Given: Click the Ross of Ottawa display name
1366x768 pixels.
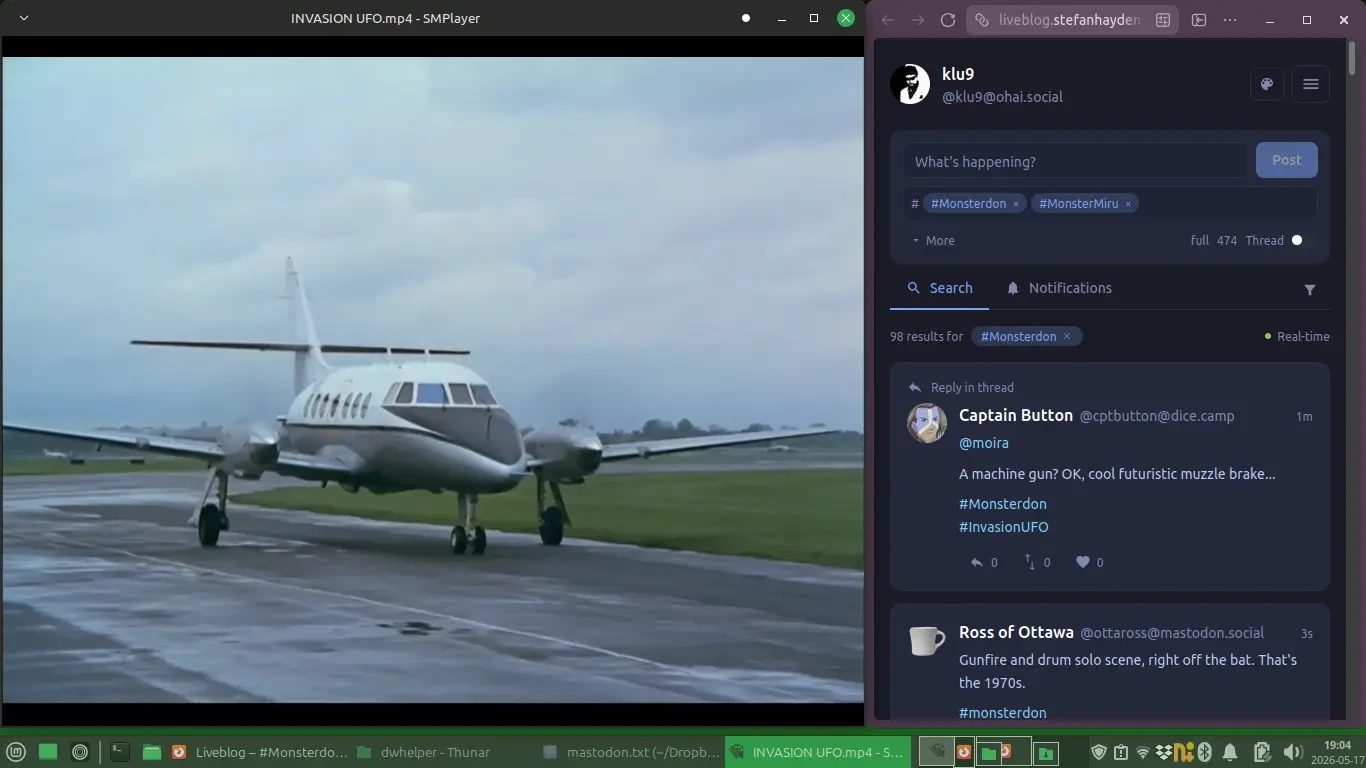Looking at the screenshot, I should [x=1016, y=632].
